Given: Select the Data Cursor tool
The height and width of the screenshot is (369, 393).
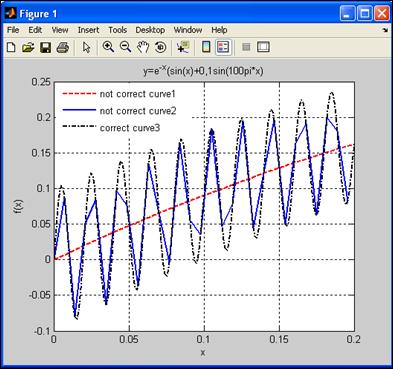Looking at the screenshot, I should (x=183, y=47).
